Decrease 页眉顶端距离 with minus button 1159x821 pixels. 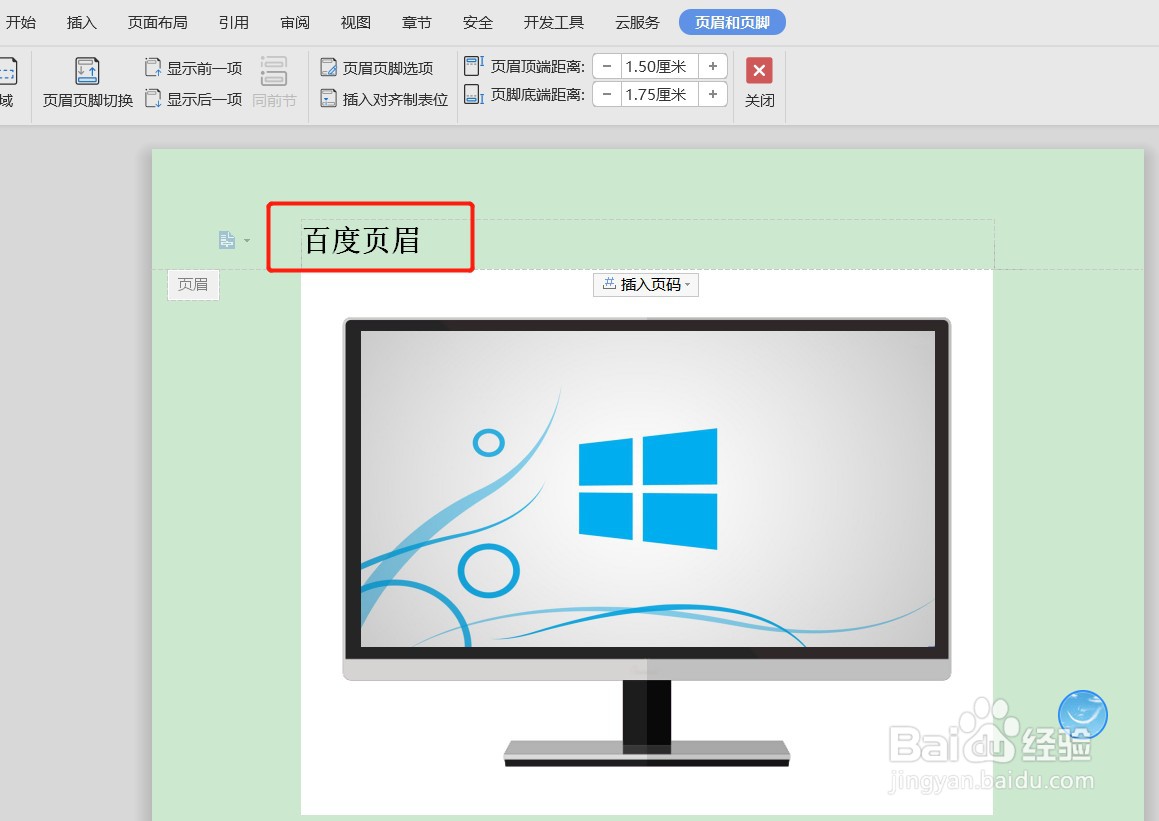click(x=607, y=67)
